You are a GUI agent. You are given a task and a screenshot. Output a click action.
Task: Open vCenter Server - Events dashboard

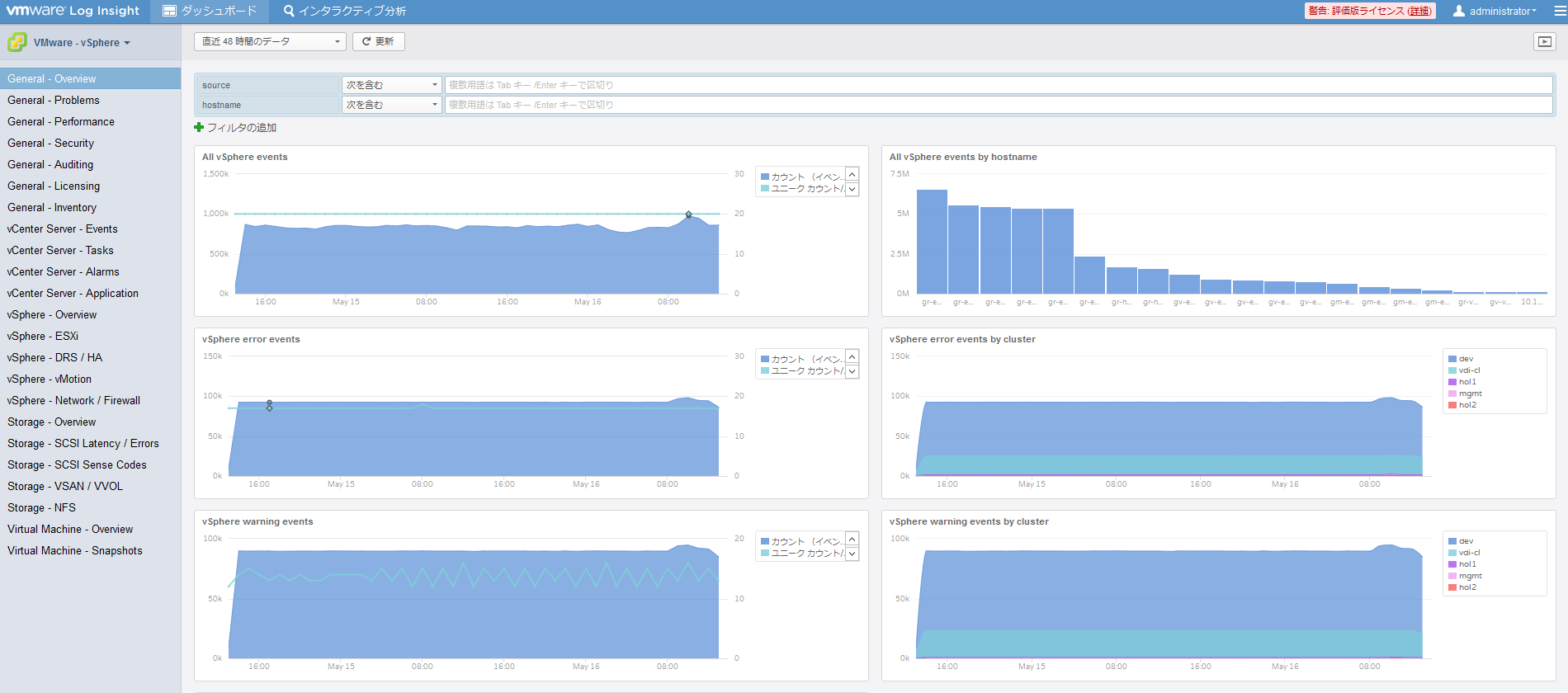(x=91, y=229)
